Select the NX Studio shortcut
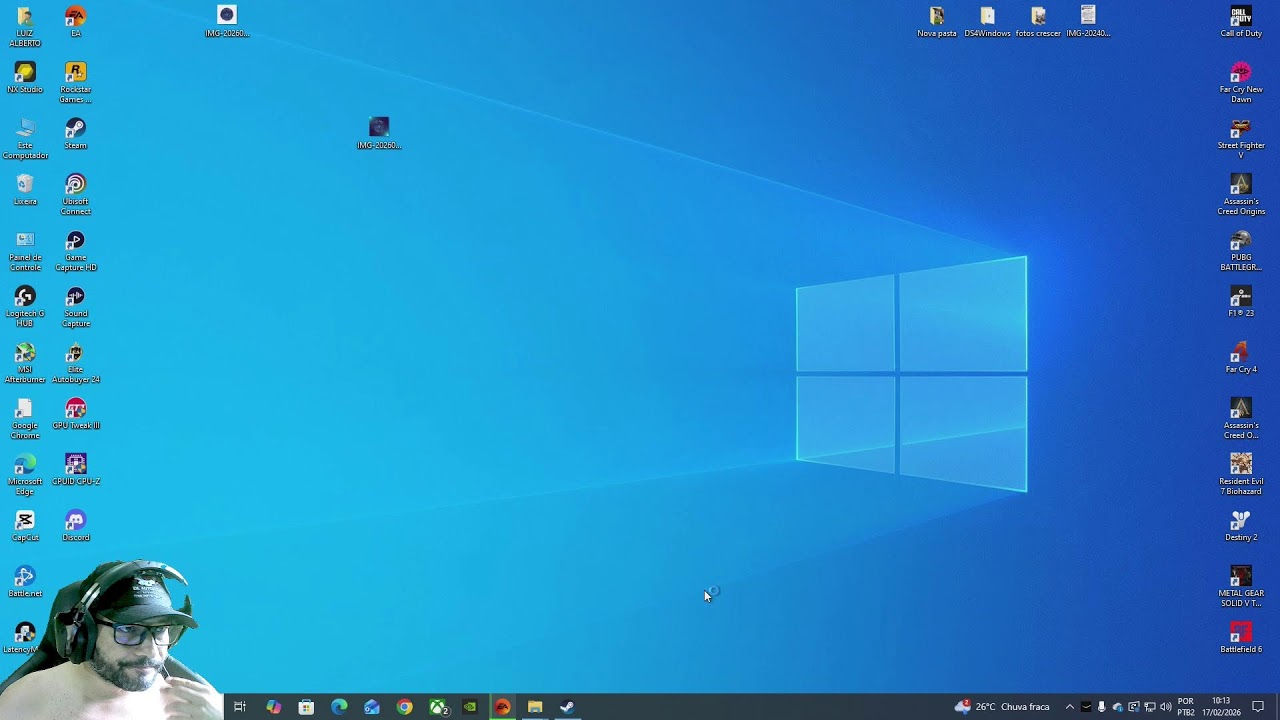 [25, 78]
